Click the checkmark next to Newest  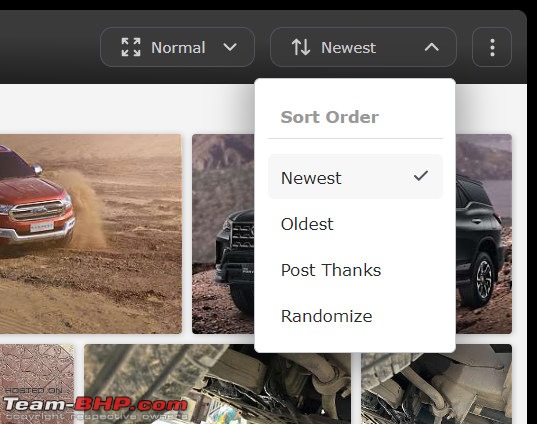(421, 176)
